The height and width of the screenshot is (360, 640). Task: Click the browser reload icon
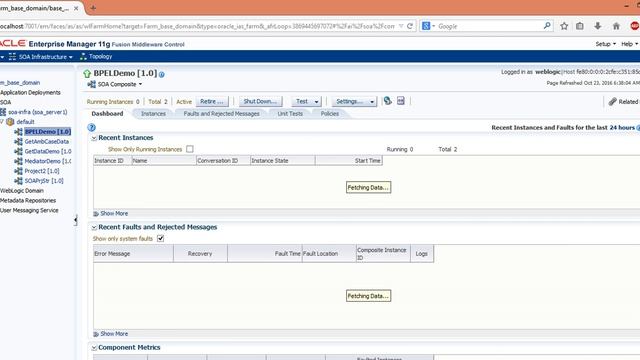[410, 26]
